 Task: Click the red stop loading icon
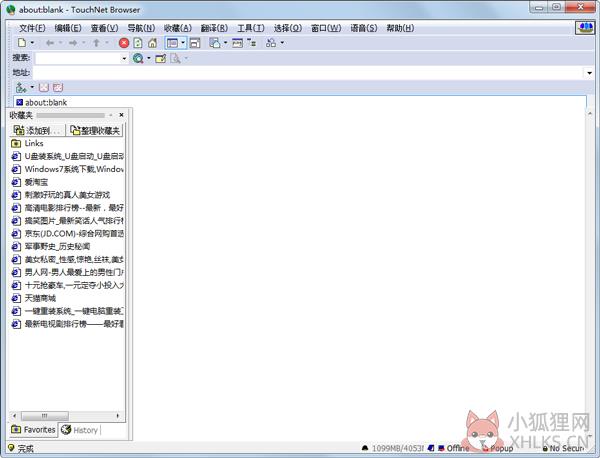pyautogui.click(x=124, y=43)
